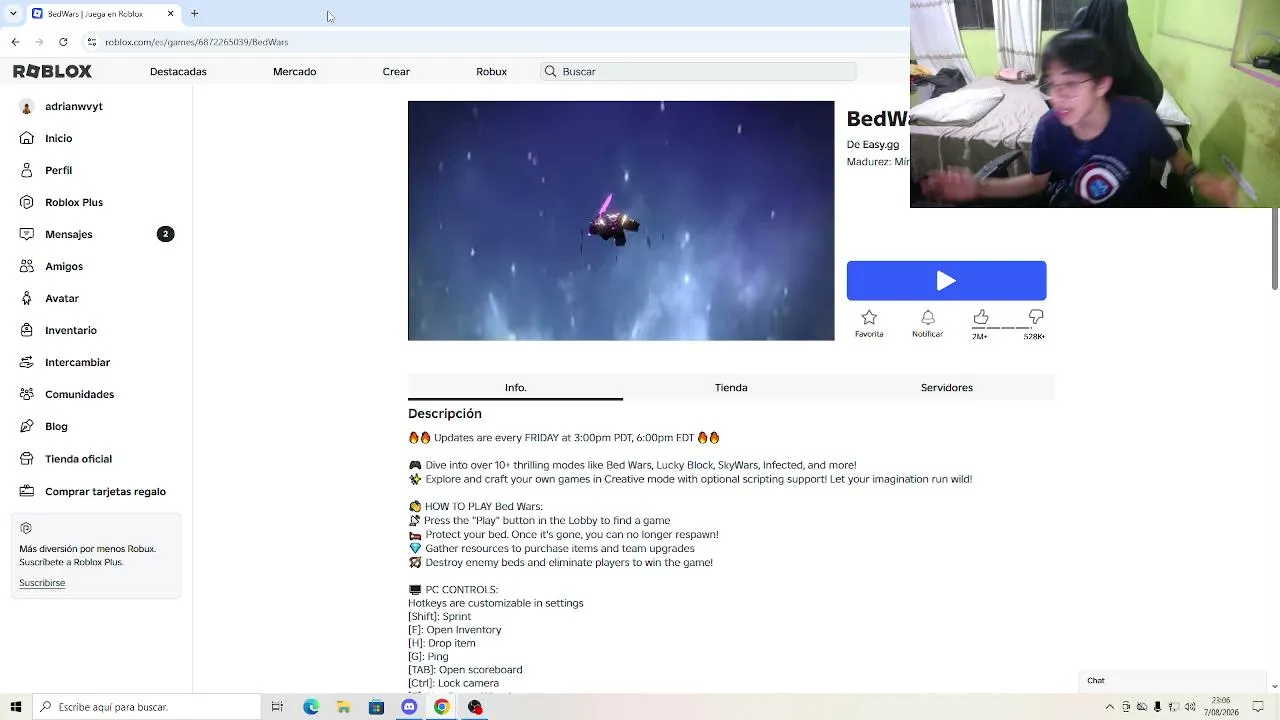Viewport: 1280px width, 720px height.
Task: Open Comunidades via its group icon
Action: click(x=26, y=394)
